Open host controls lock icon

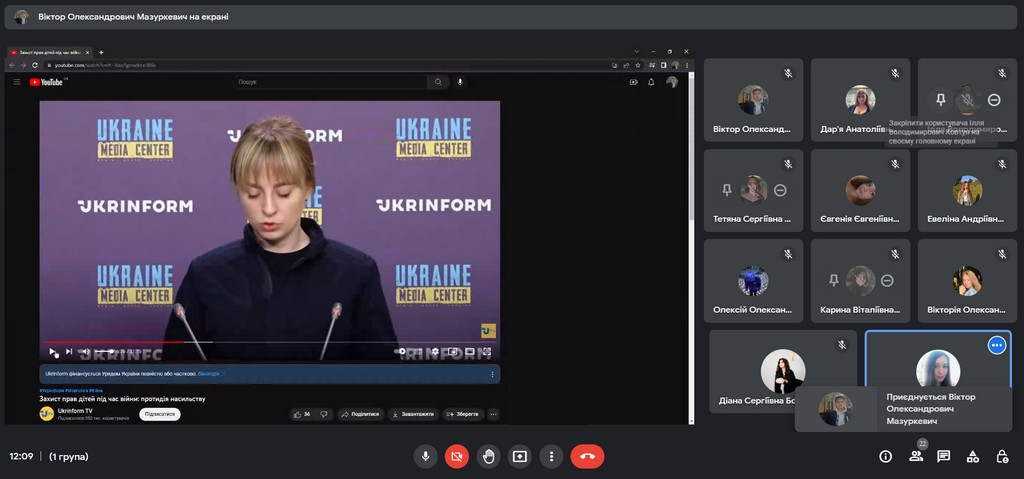coord(1002,456)
